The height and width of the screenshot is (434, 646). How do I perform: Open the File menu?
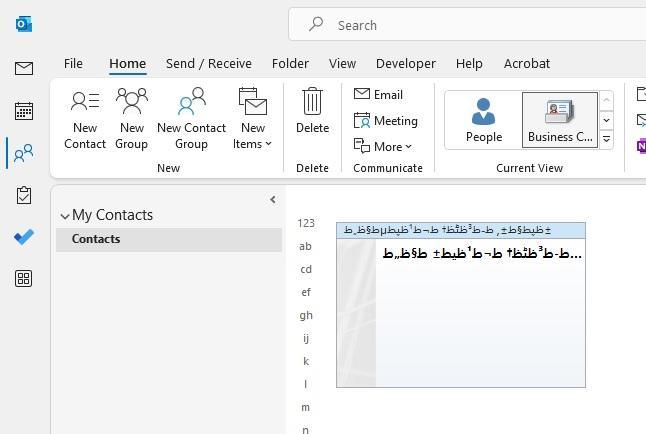click(x=73, y=63)
